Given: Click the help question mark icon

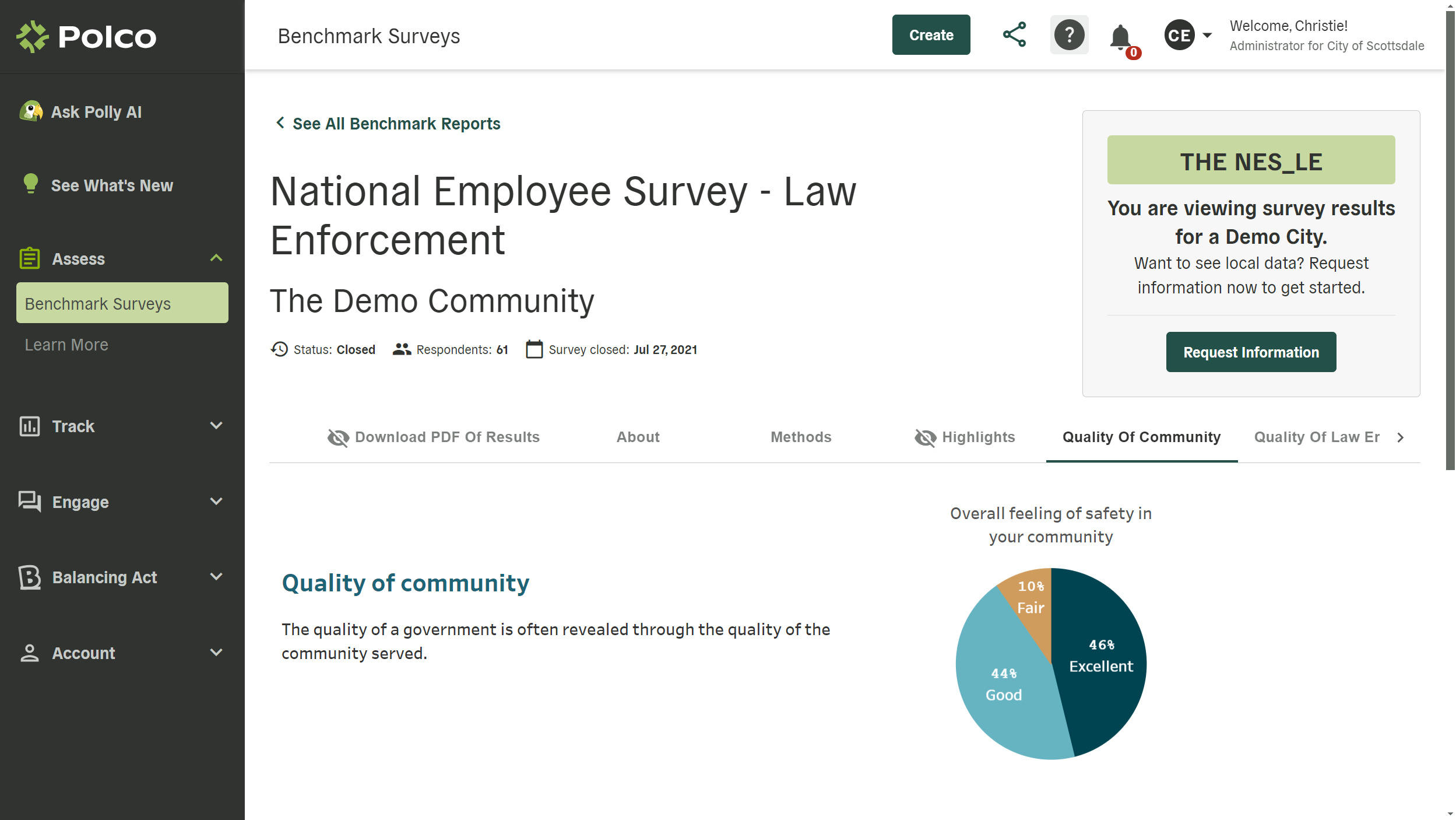Looking at the screenshot, I should pyautogui.click(x=1069, y=35).
